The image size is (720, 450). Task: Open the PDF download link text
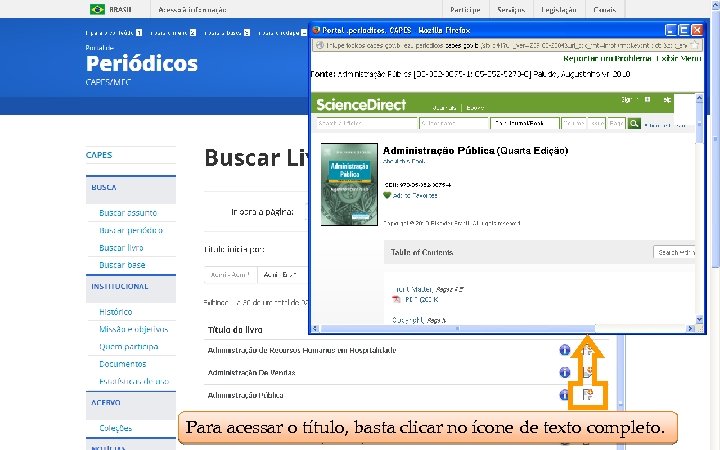pyautogui.click(x=422, y=299)
